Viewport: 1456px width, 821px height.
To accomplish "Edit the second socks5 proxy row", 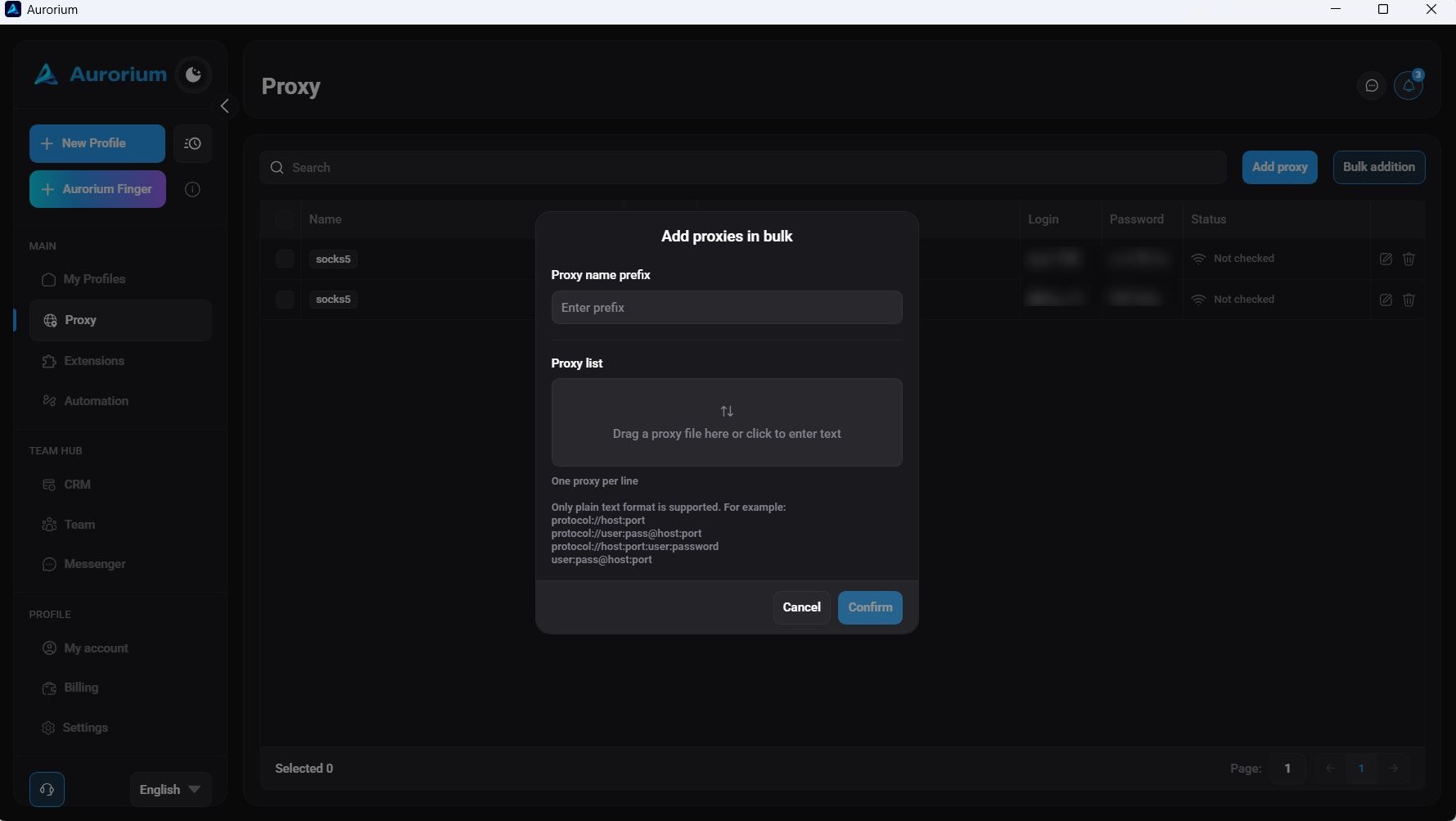I will point(1386,300).
